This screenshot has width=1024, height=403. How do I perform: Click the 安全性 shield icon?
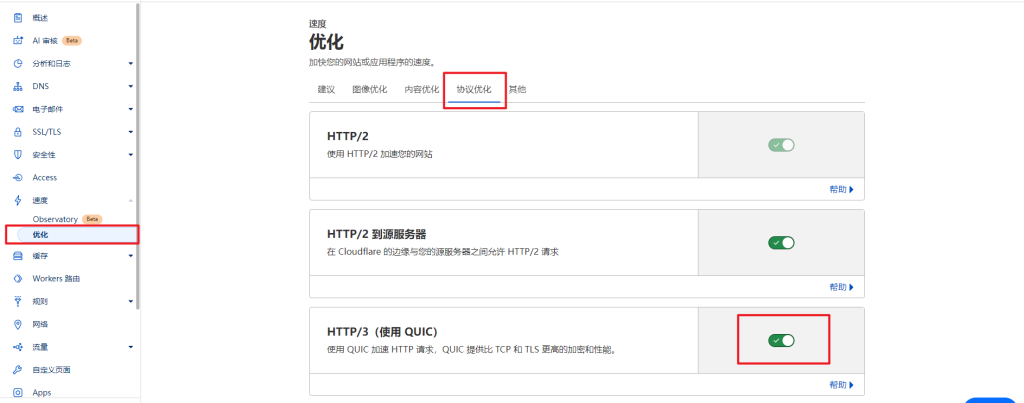pyautogui.click(x=18, y=155)
